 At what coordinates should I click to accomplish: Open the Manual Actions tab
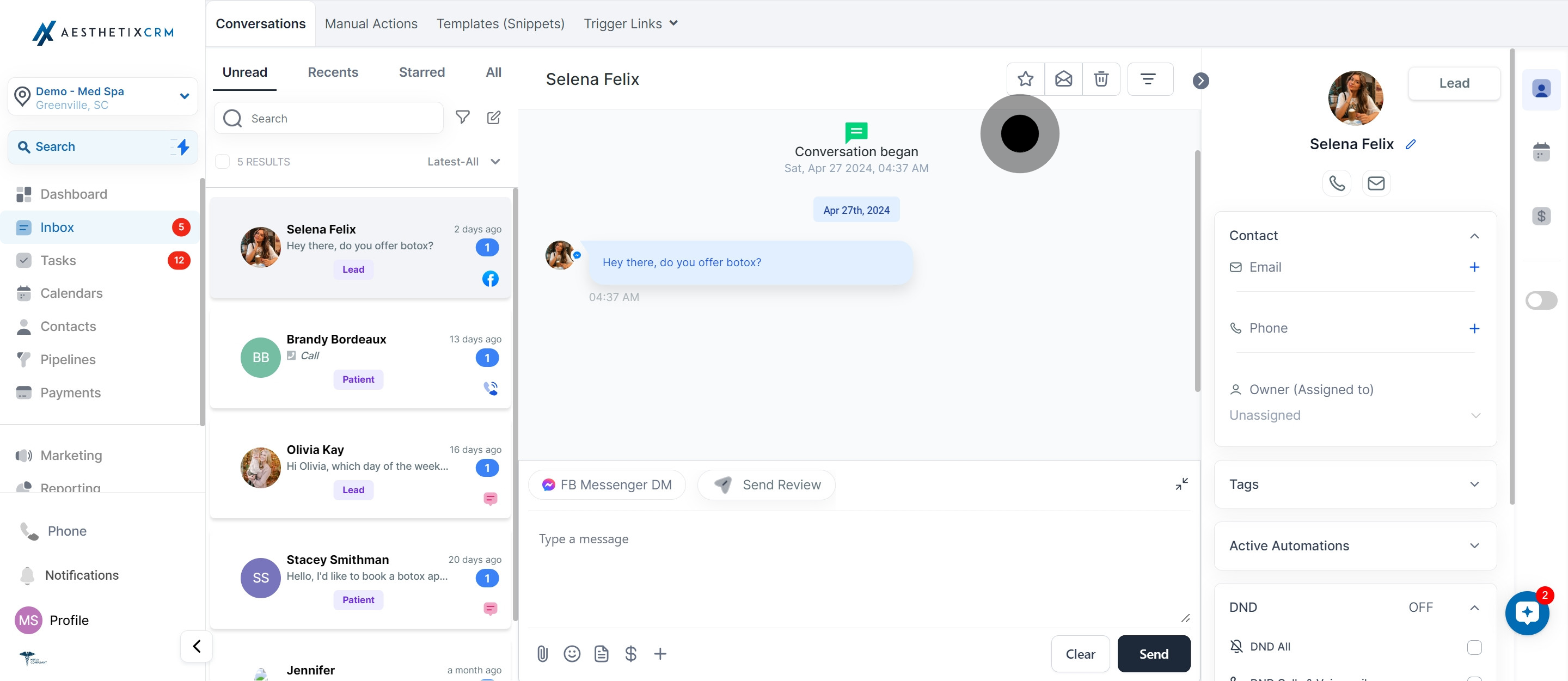click(x=371, y=24)
